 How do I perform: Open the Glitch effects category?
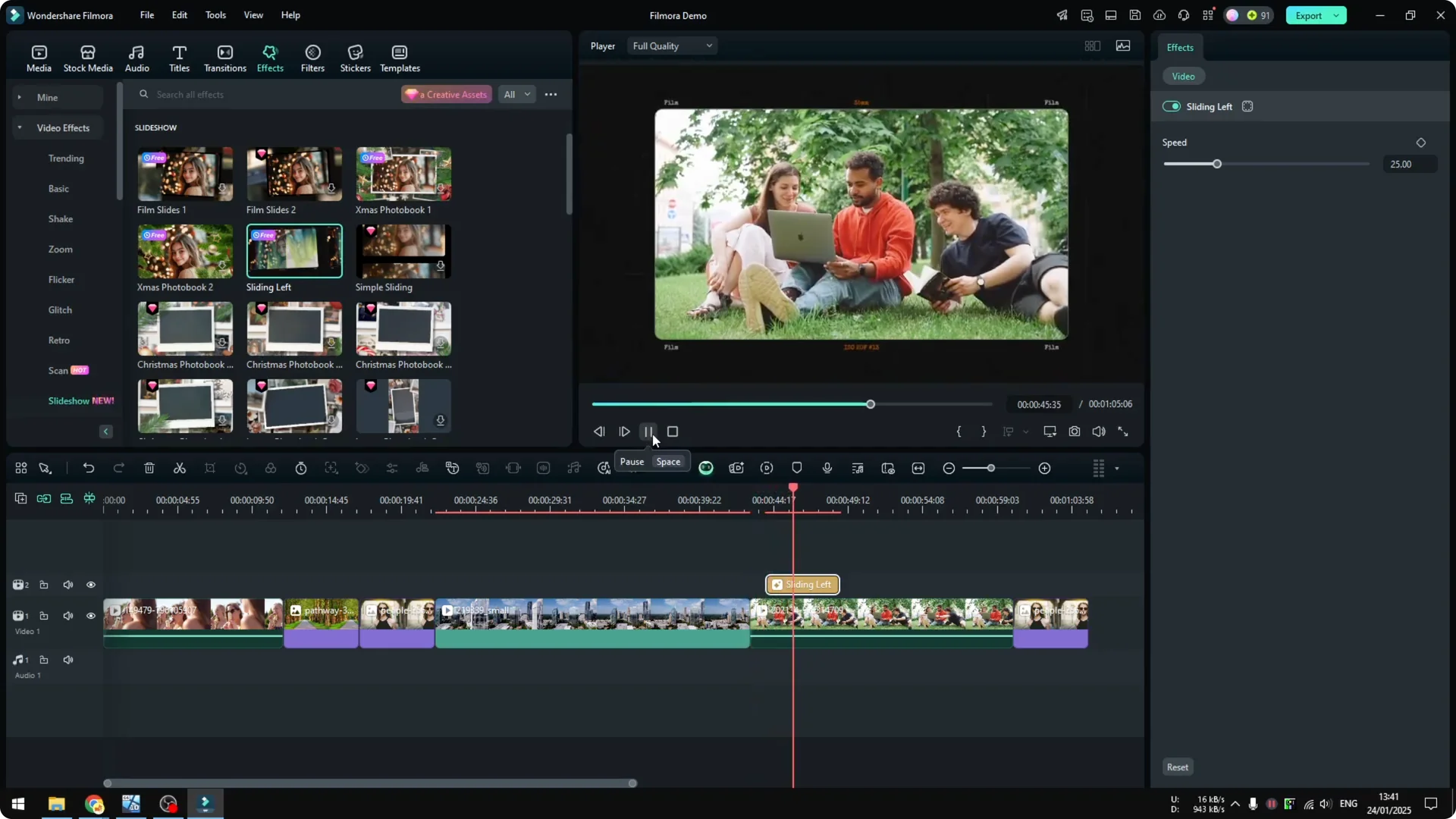(x=60, y=310)
